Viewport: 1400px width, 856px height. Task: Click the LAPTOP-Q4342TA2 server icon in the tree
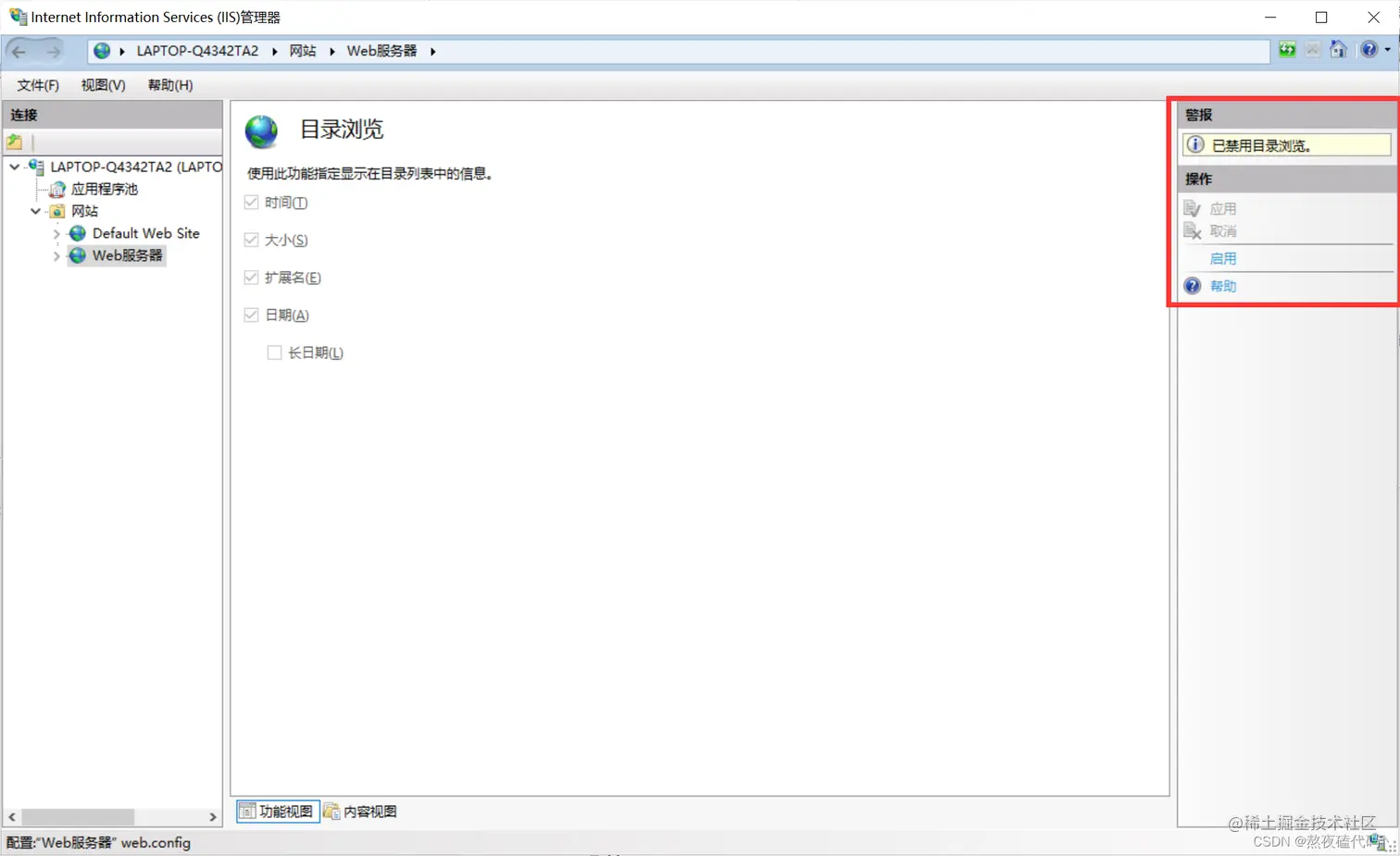[36, 167]
